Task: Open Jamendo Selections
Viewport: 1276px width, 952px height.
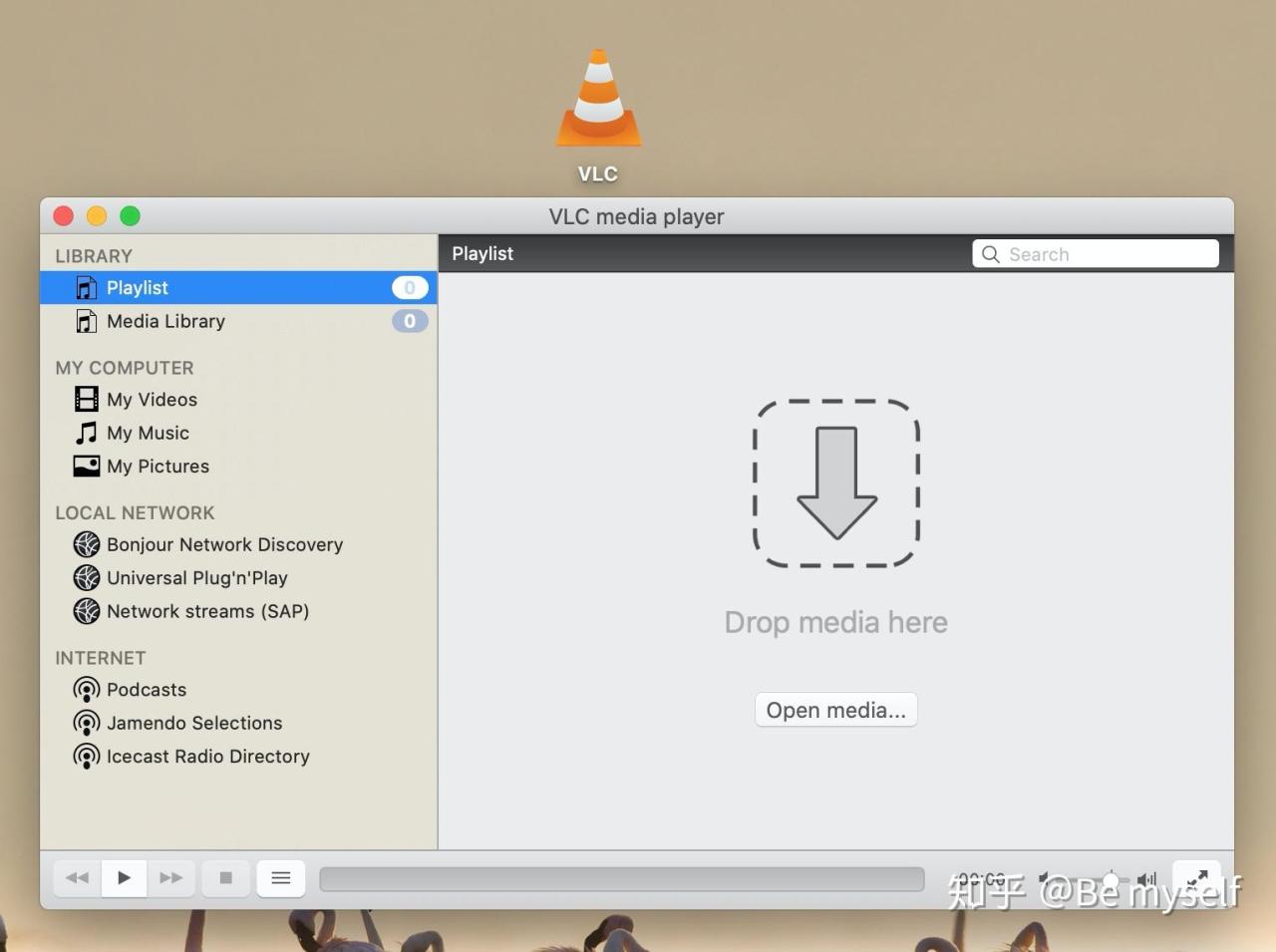Action: [194, 723]
